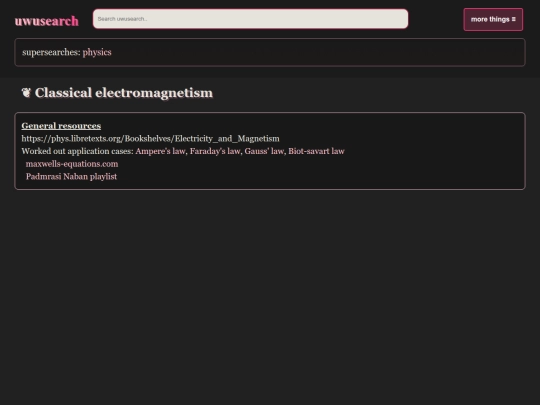Open the physics supersearch link

[x=97, y=52]
